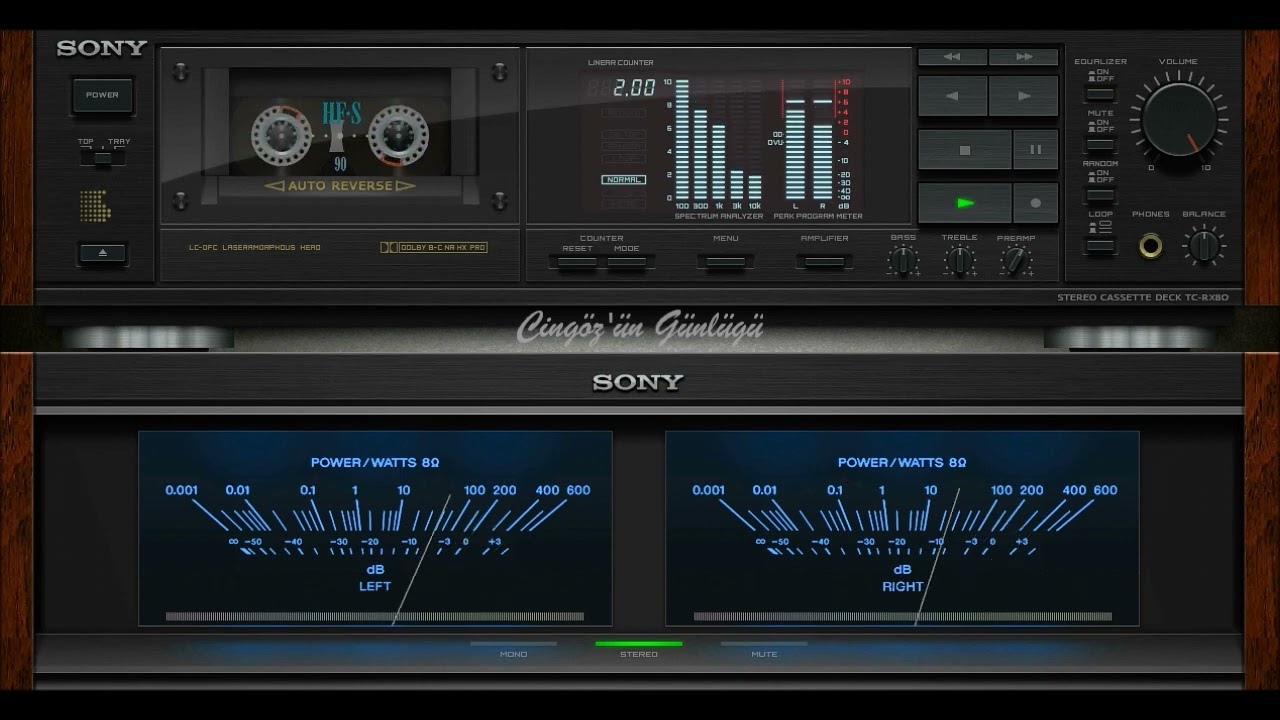
Task: Stop playback with the square stop button
Action: (965, 150)
